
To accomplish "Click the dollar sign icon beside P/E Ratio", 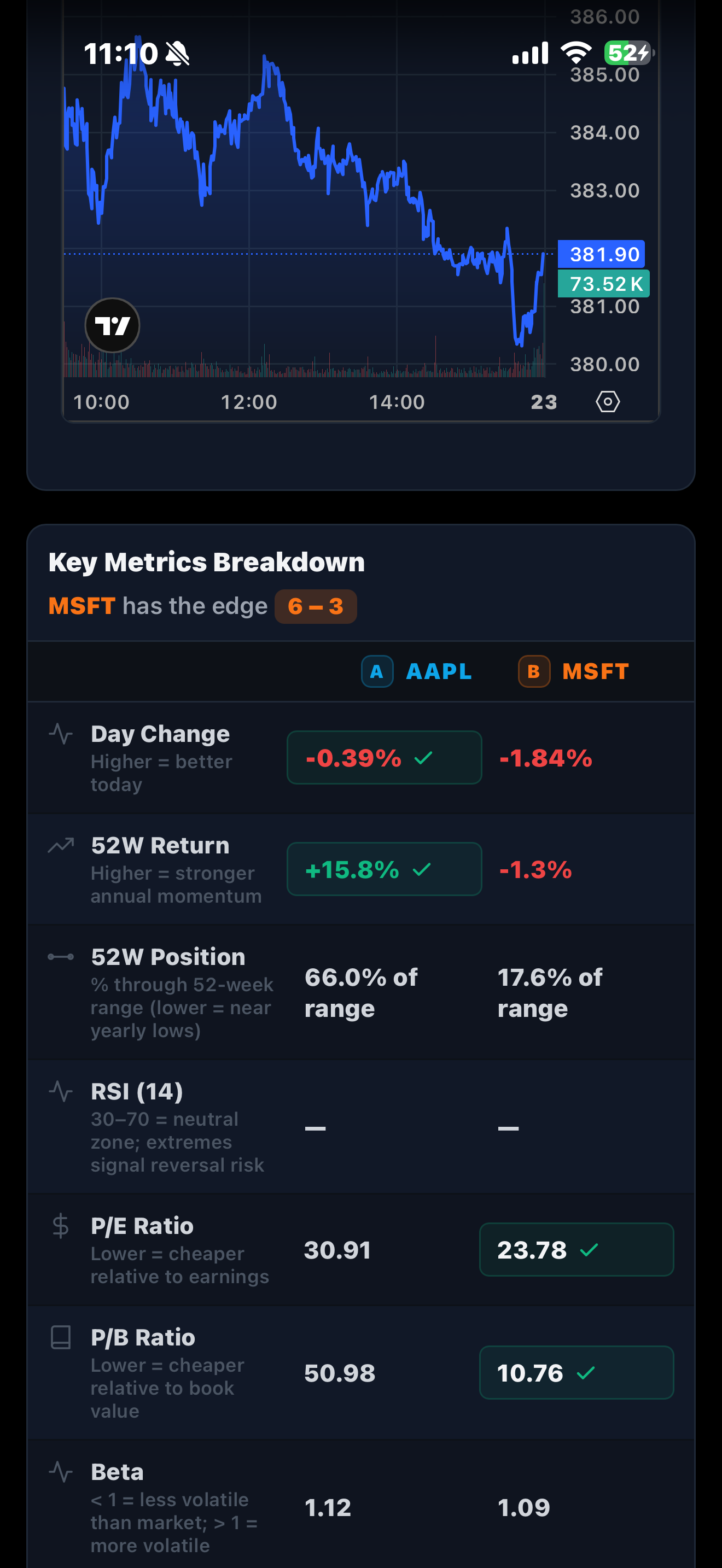I will point(60,1226).
